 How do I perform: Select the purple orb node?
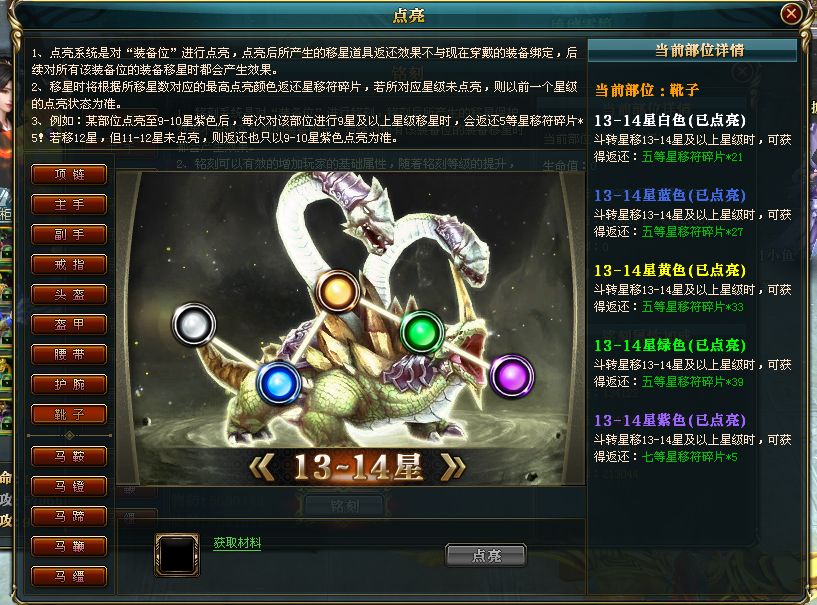pyautogui.click(x=512, y=376)
